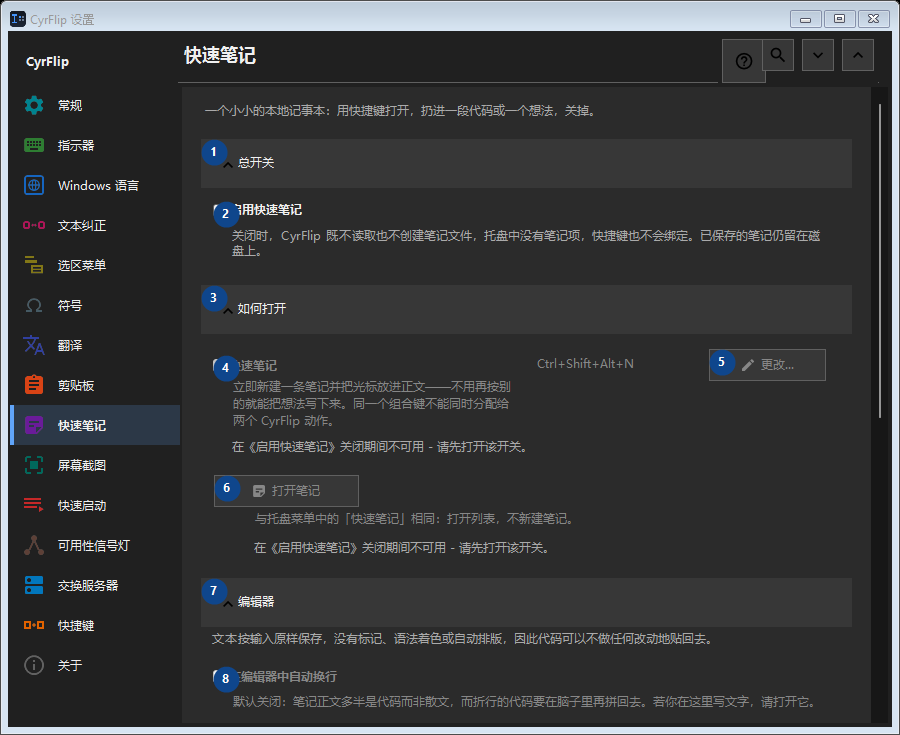Click the 交换服务器 server icon
The image size is (900, 735).
tap(34, 585)
